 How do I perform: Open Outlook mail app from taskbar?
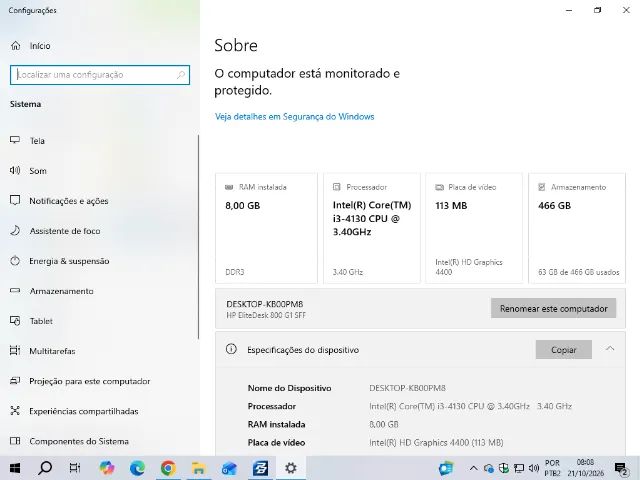click(x=229, y=468)
